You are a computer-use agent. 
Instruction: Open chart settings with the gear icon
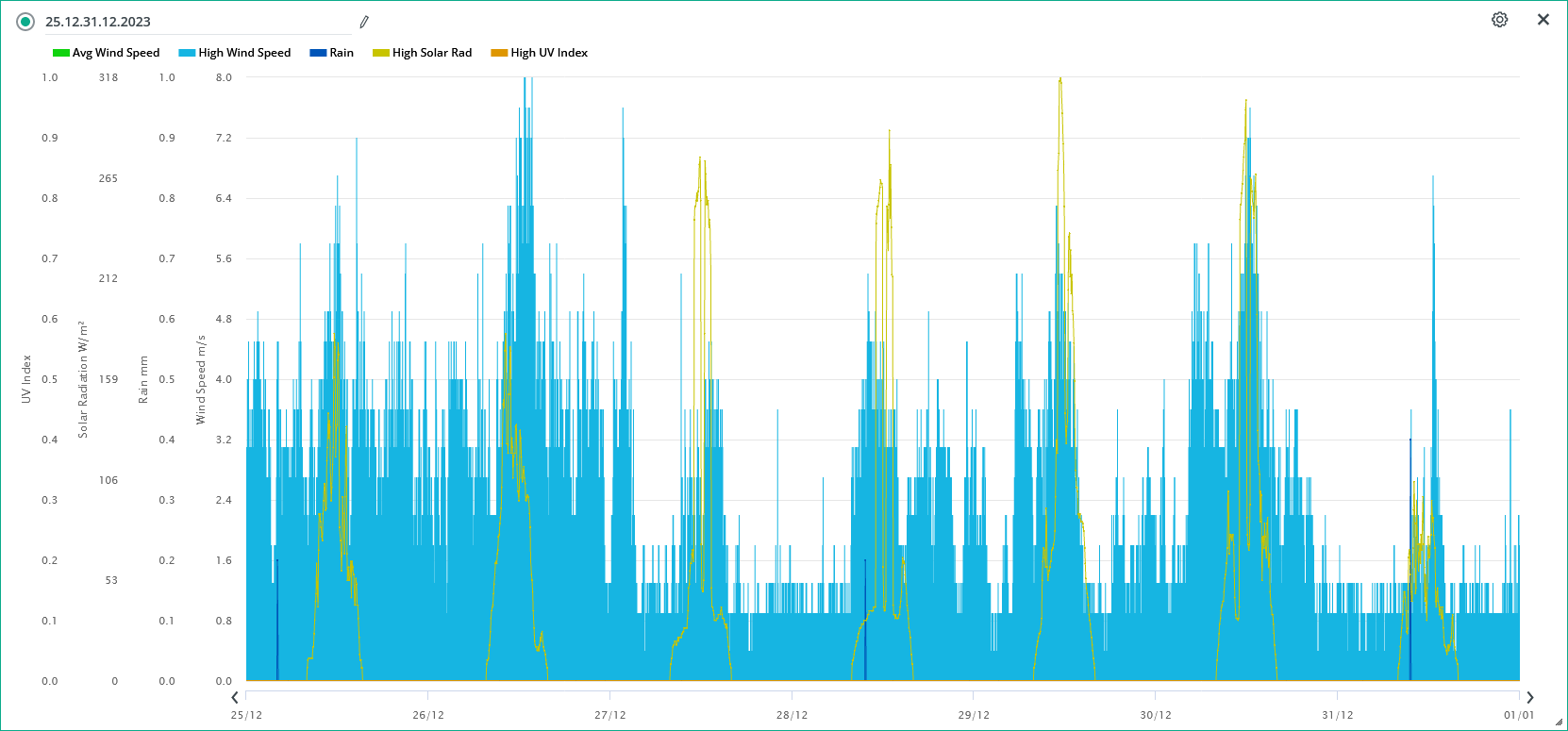pos(1499,20)
